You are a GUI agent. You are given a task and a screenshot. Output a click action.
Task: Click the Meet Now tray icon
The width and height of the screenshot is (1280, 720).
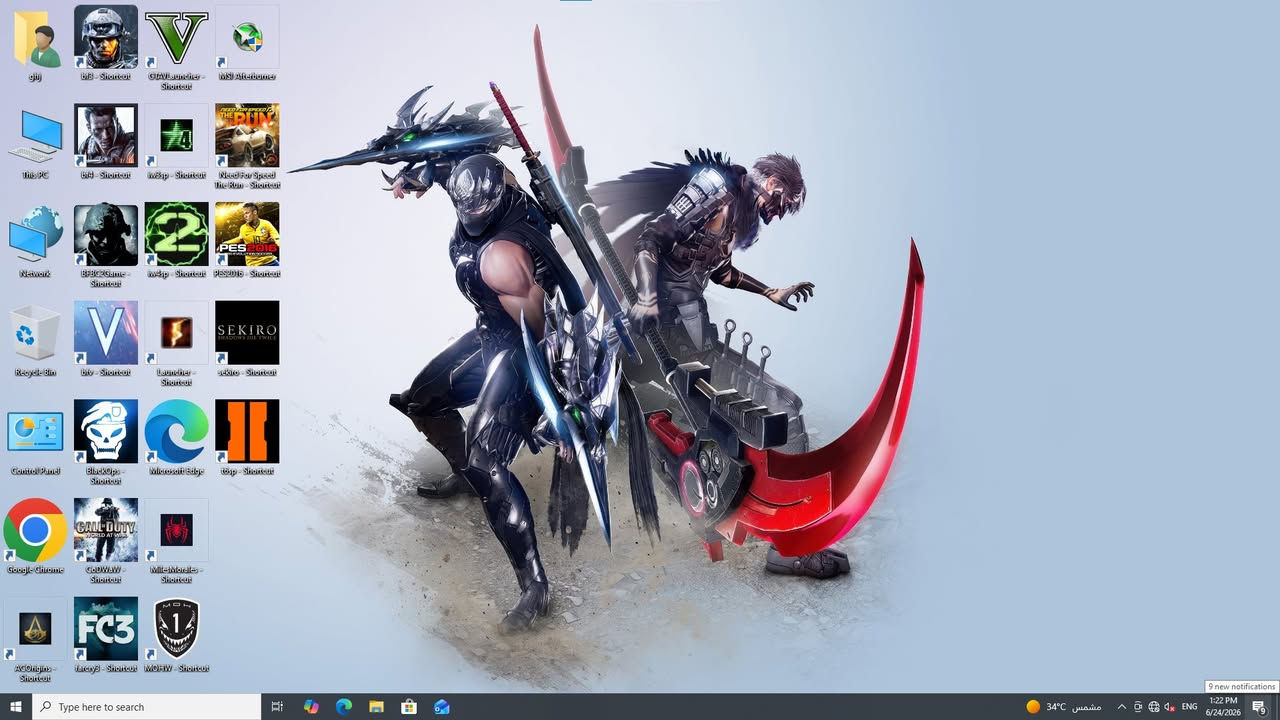pos(1138,707)
